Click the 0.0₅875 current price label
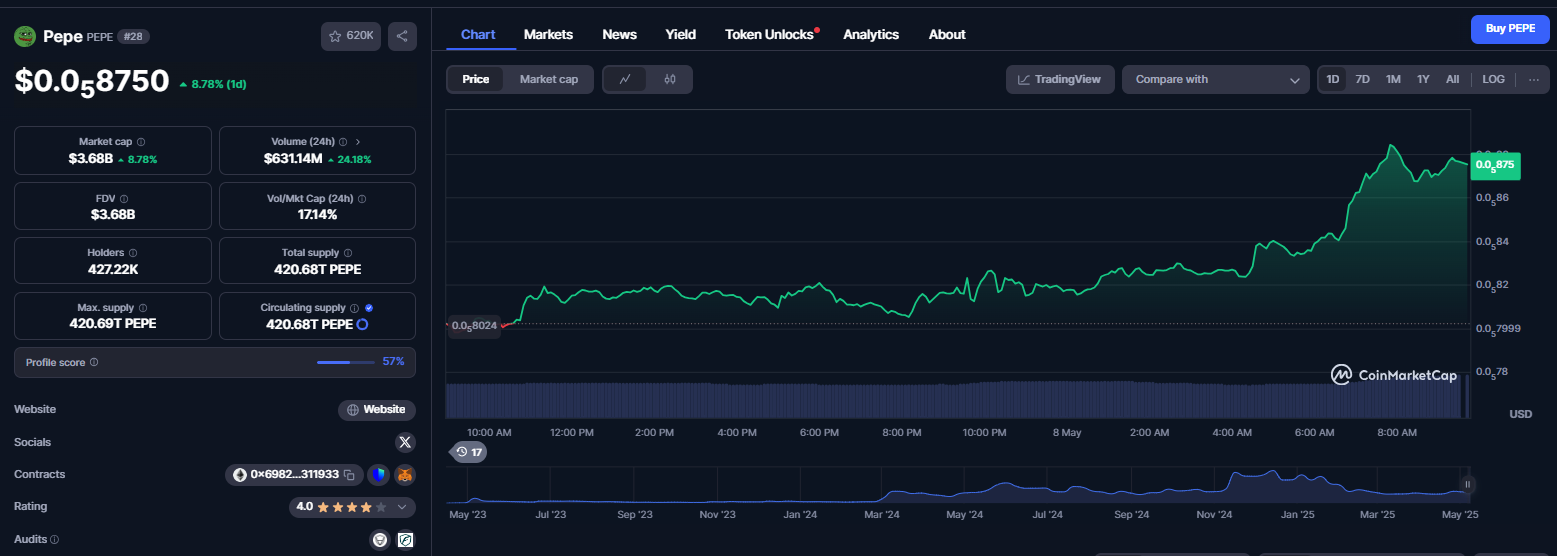The image size is (1557, 556). tap(1495, 165)
